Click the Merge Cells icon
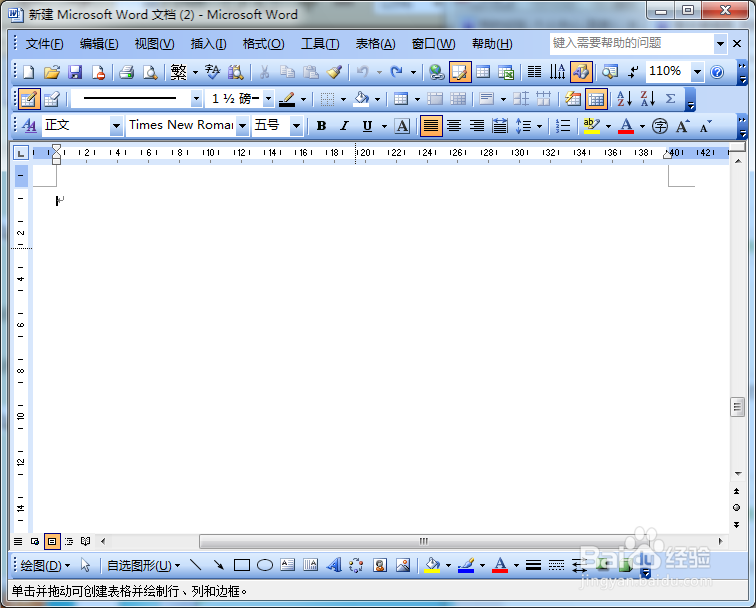Screen dimensions: 756x608 435,99
